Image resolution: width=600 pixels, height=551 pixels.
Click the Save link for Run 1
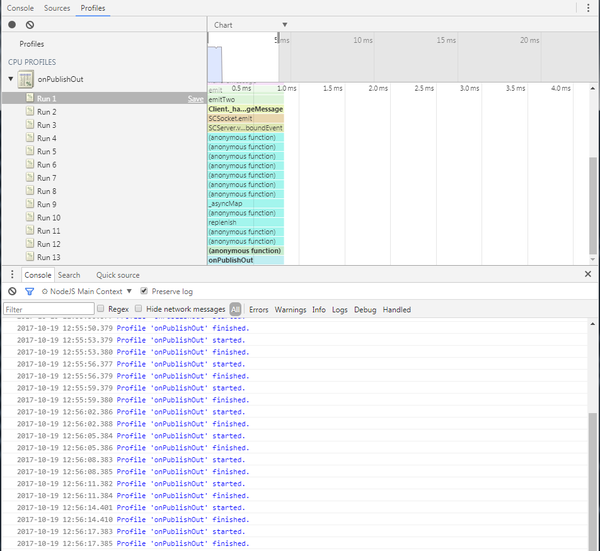tap(196, 99)
